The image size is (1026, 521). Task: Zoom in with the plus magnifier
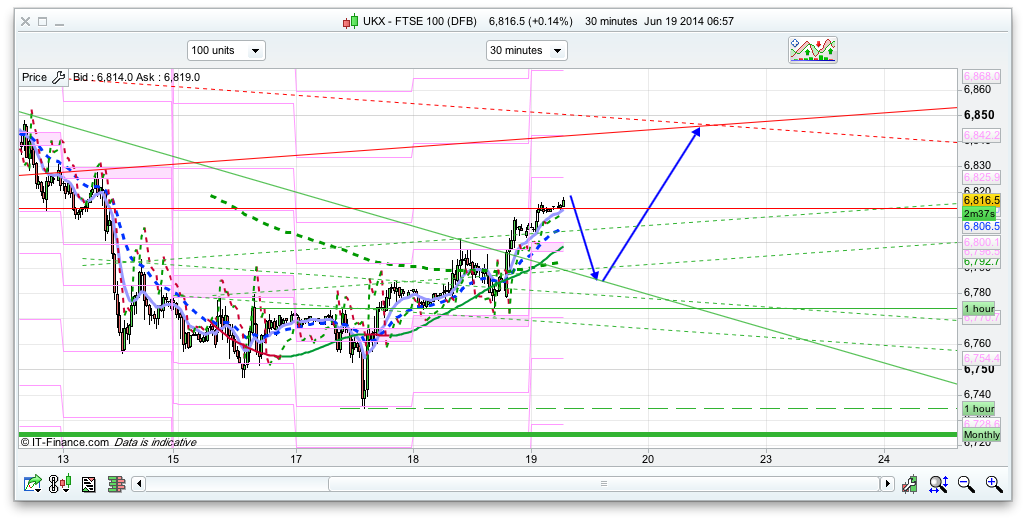click(x=994, y=484)
